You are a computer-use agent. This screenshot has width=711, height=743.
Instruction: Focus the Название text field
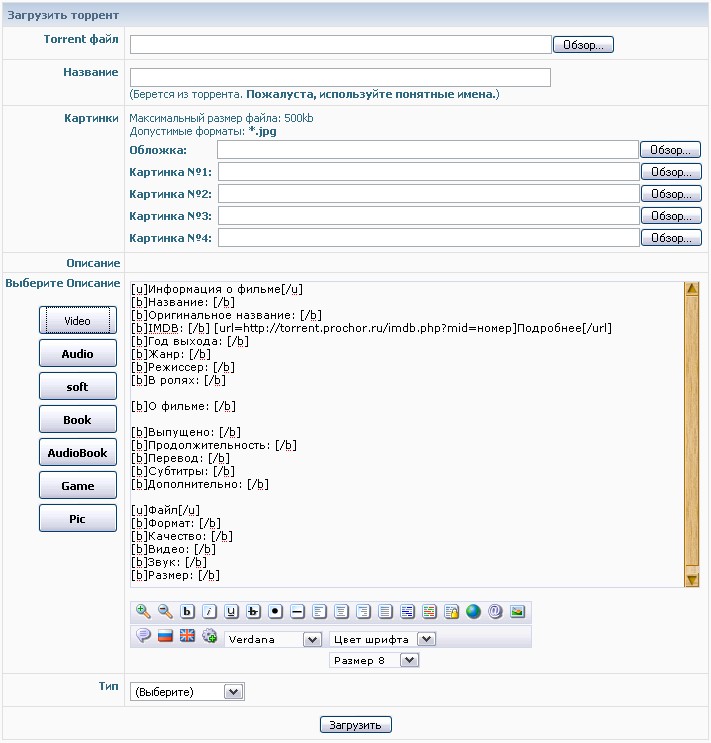[x=340, y=77]
